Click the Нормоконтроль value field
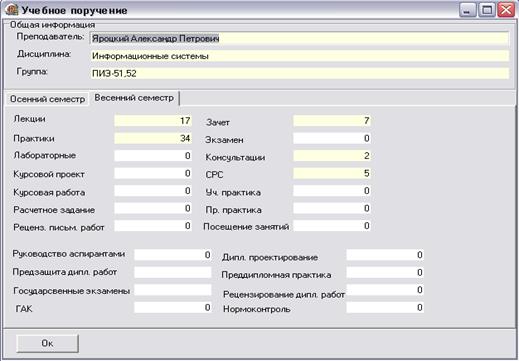519x361 pixels. (x=385, y=307)
